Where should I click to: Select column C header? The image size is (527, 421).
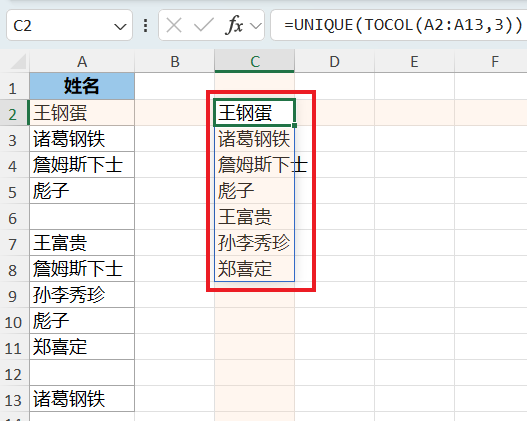[x=255, y=61]
